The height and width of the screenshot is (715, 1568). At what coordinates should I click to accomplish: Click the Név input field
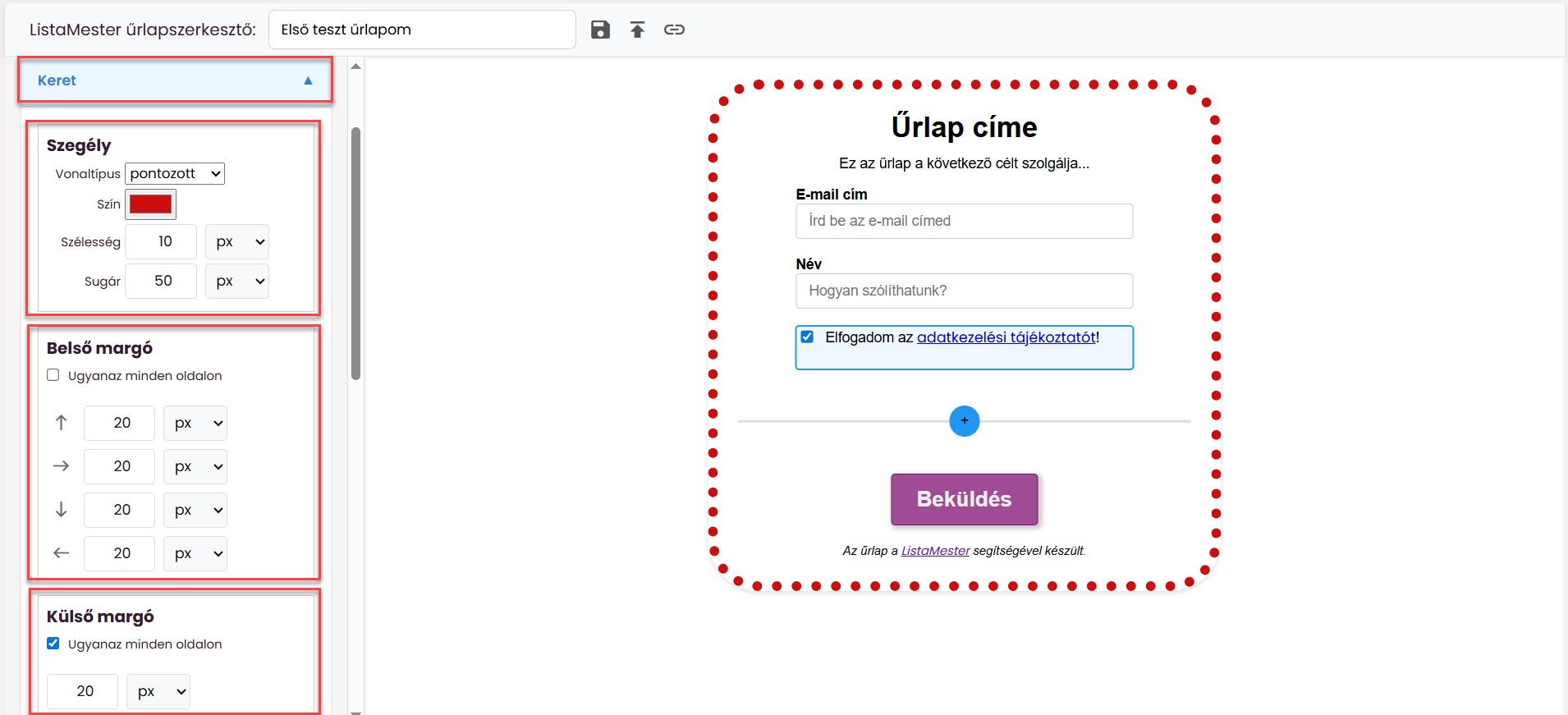pos(965,291)
